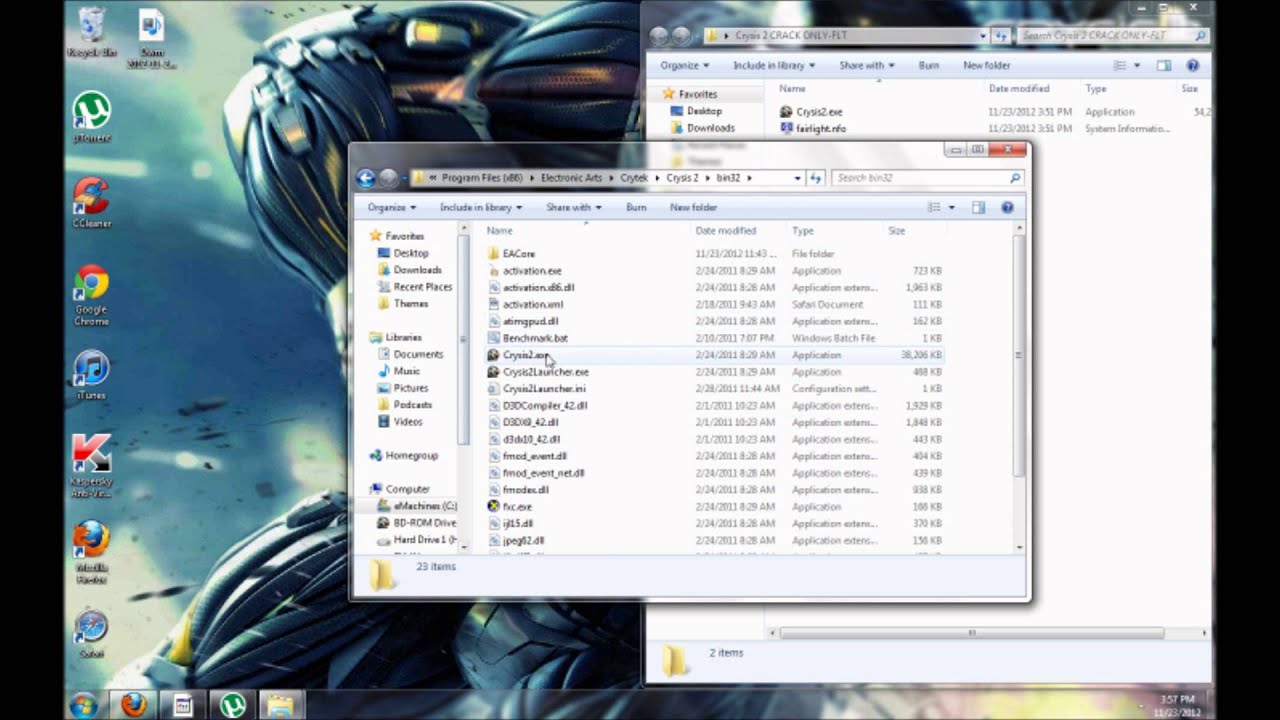Open the Safari desktop shortcut
Screen dimensions: 1280x720
pyautogui.click(x=91, y=632)
